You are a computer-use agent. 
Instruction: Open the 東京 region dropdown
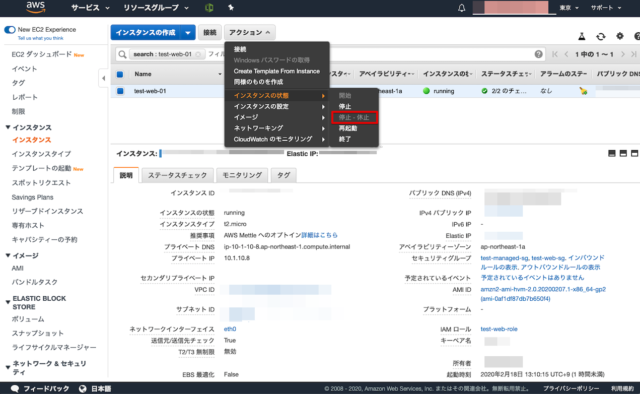[569, 8]
